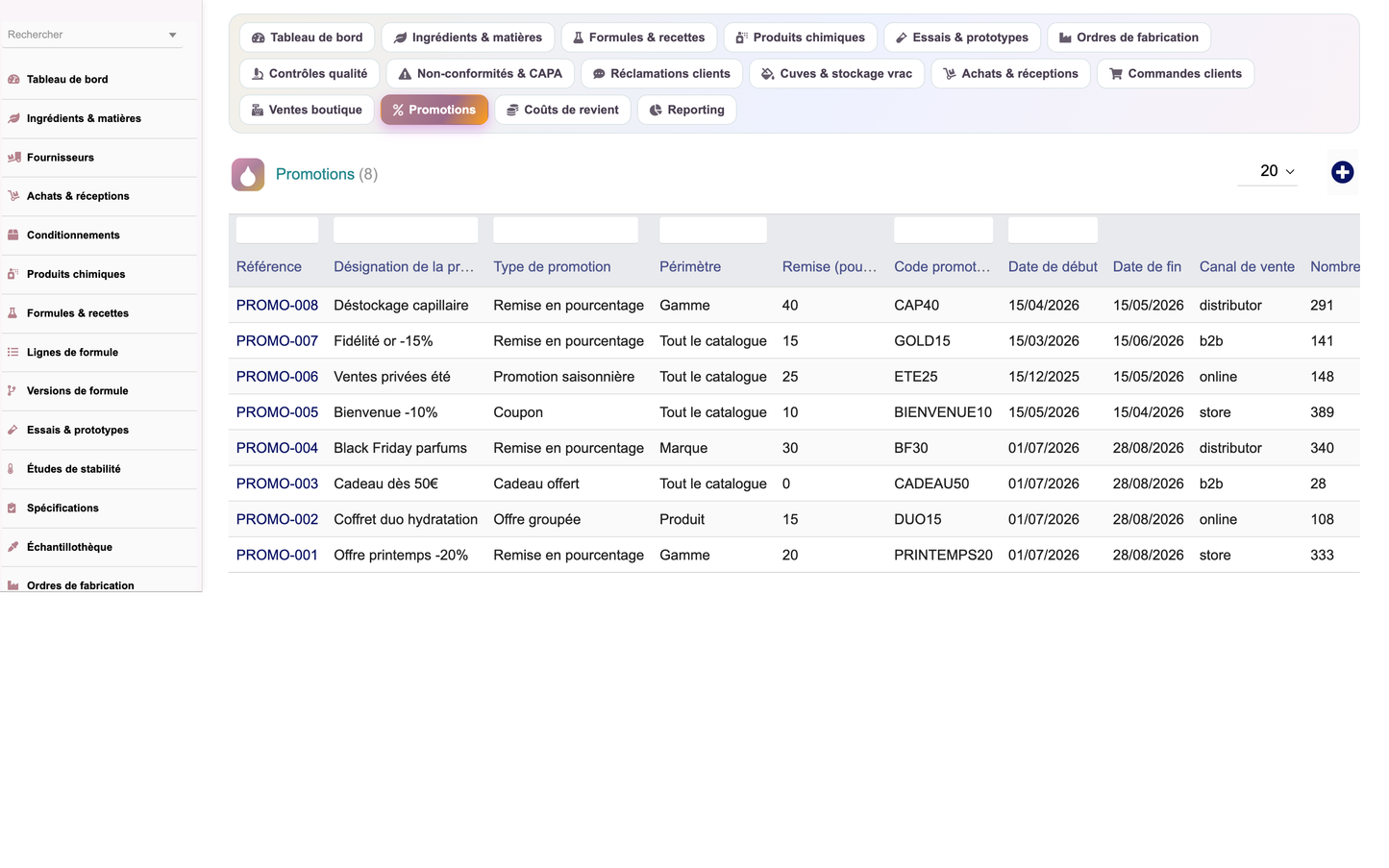
Task: Open Ordres de fabrication top tab
Action: pyautogui.click(x=1129, y=37)
